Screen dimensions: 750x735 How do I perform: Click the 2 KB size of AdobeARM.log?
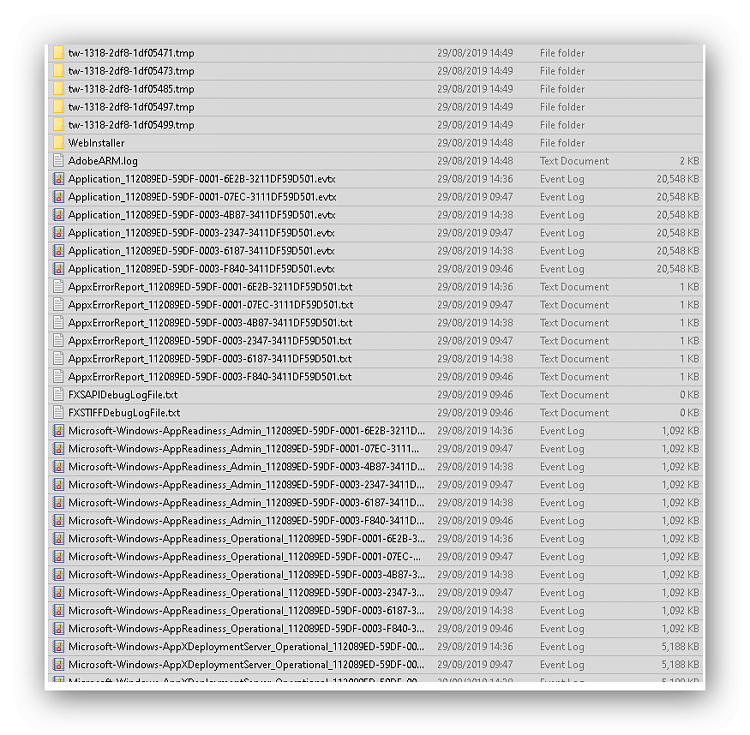click(x=689, y=161)
